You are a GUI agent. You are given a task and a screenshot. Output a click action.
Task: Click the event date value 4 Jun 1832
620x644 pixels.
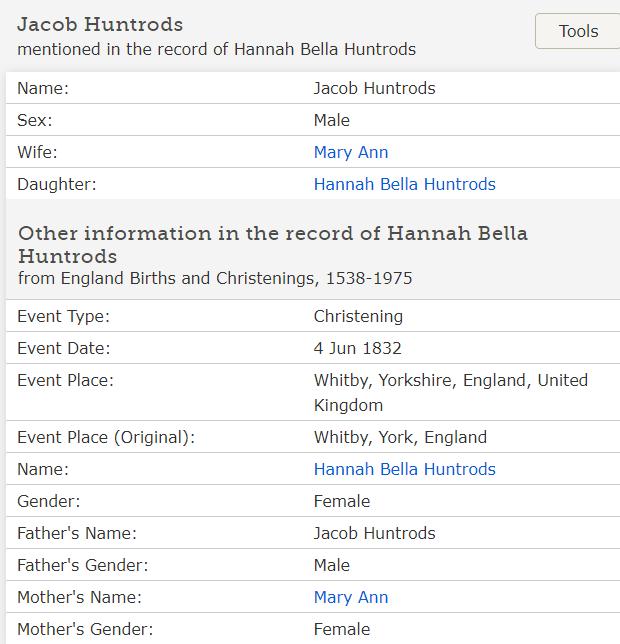tap(358, 348)
